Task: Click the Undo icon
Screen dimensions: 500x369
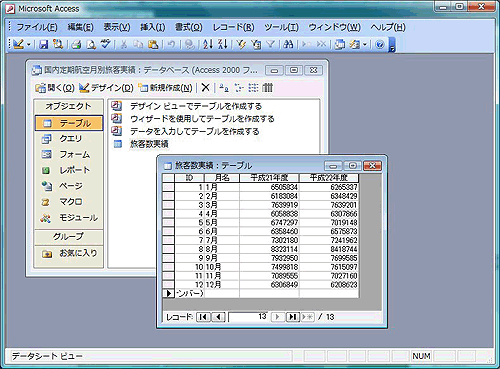Action: click(171, 44)
